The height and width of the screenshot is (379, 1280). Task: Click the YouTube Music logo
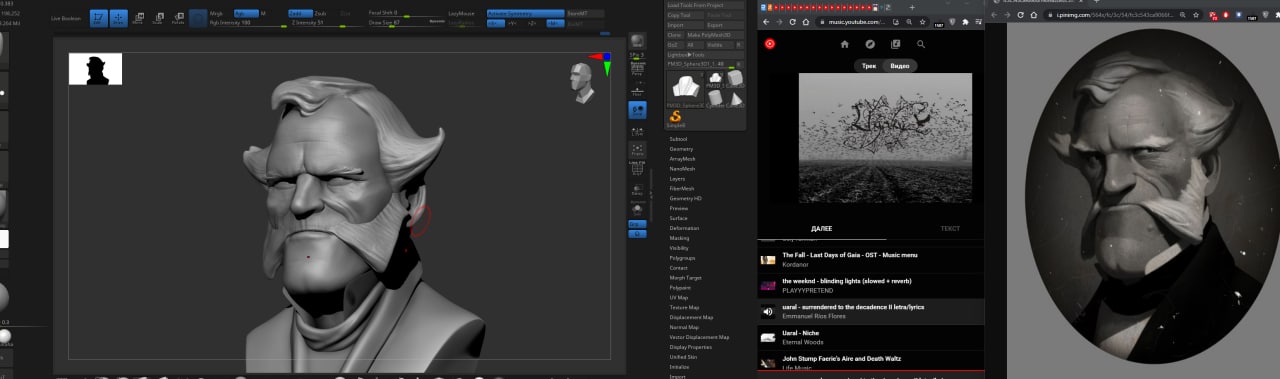coord(770,44)
